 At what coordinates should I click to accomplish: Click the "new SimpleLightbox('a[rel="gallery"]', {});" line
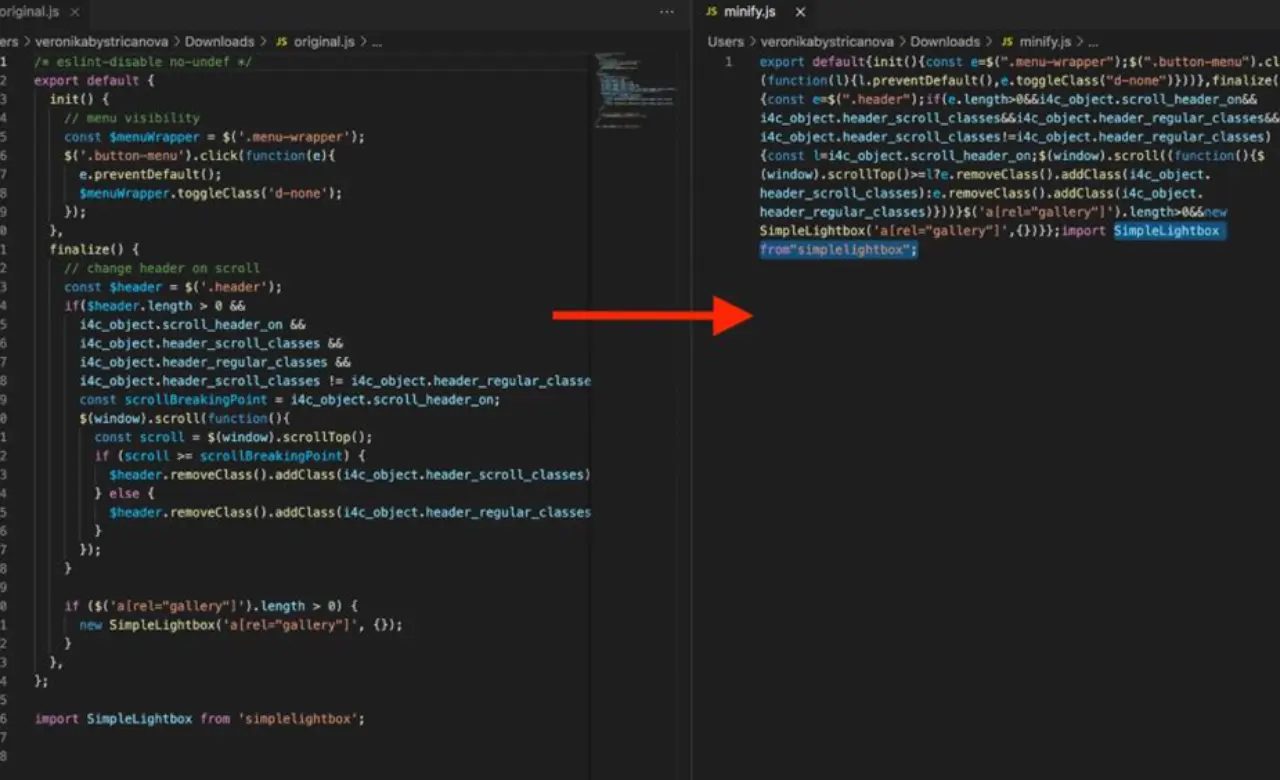[241, 625]
